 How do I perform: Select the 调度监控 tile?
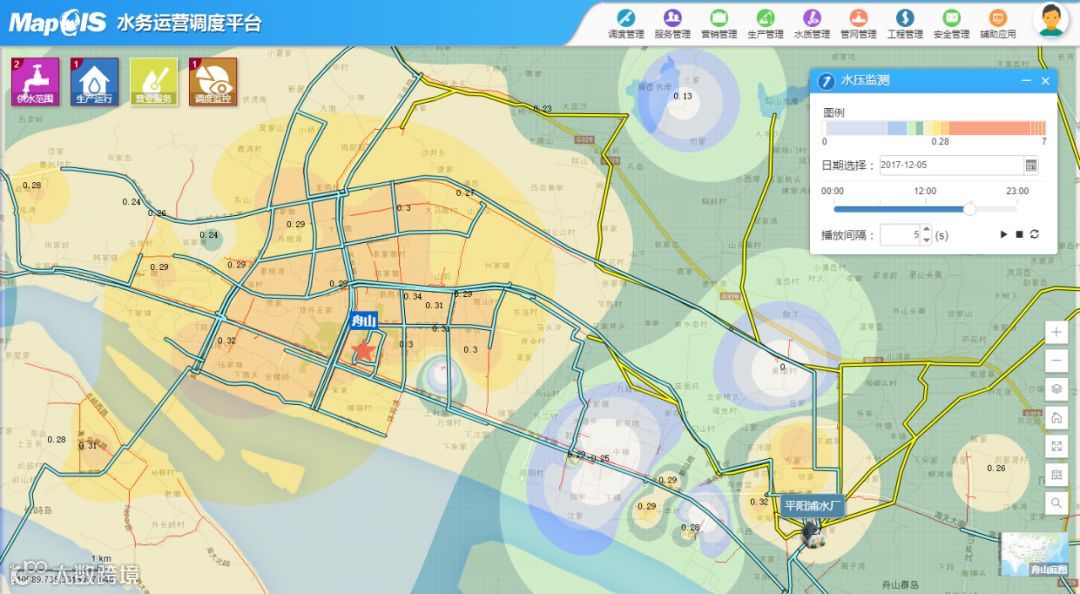(x=213, y=82)
